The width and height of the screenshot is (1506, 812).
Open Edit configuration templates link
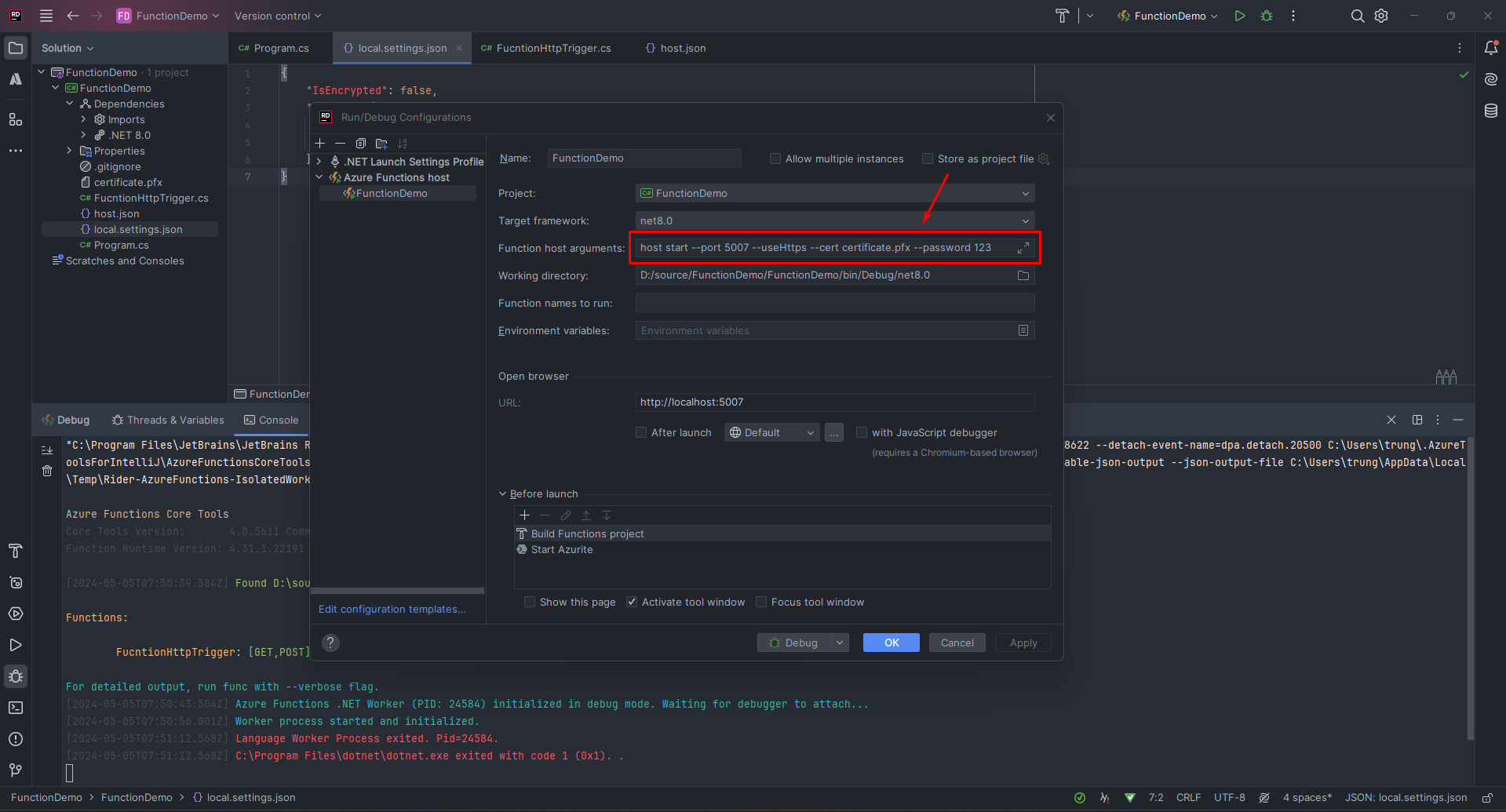click(x=391, y=609)
